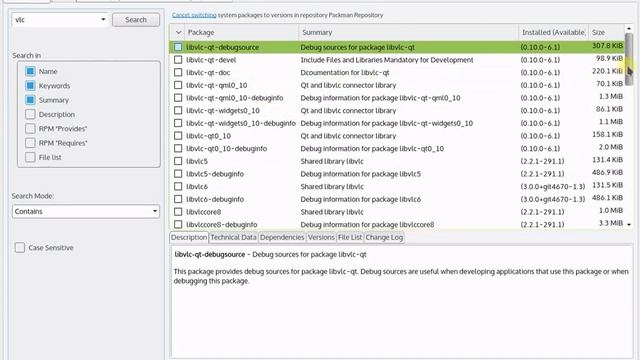640x360 pixels.
Task: Enable the RPM "Provides" checkbox
Action: (x=30, y=128)
